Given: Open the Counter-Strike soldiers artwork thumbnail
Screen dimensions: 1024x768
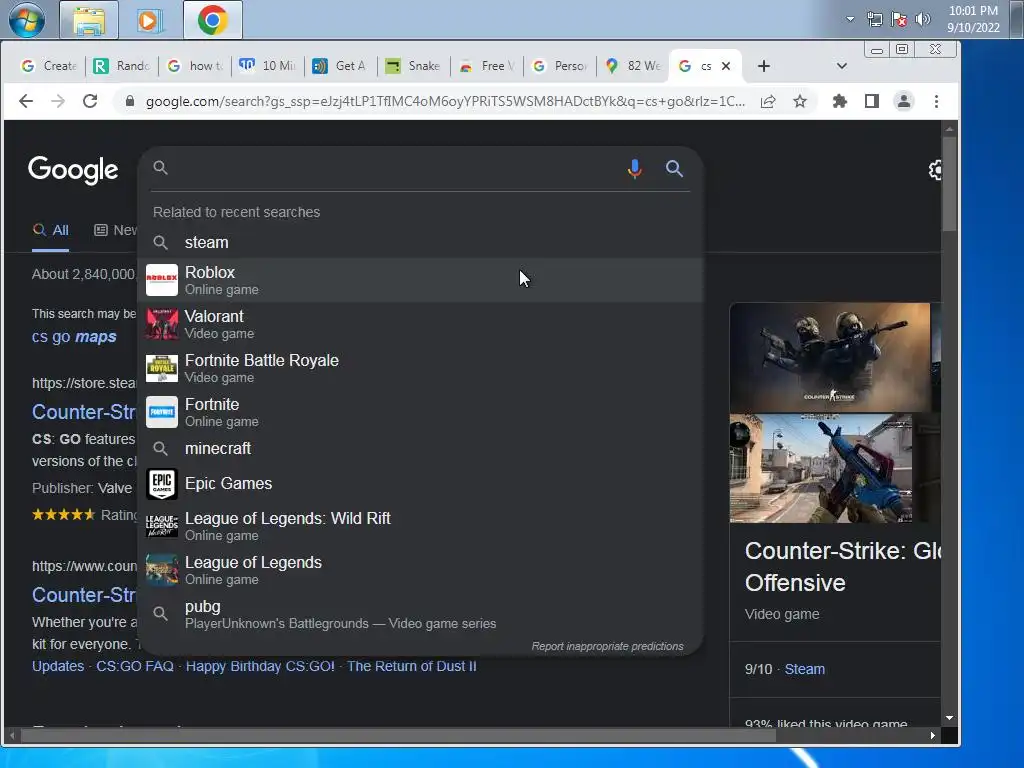Looking at the screenshot, I should point(829,357).
